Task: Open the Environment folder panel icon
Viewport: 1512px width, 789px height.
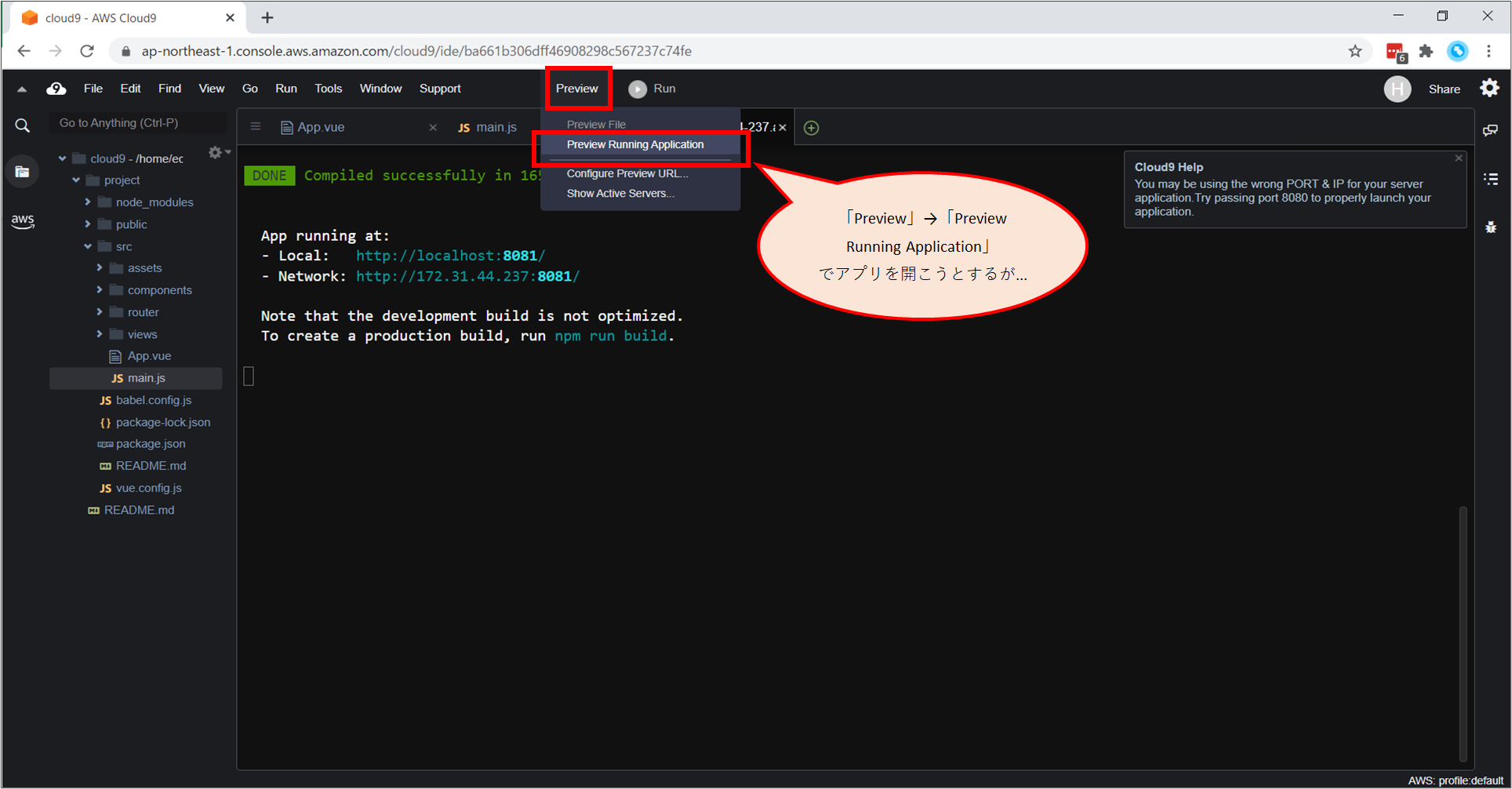Action: click(x=23, y=172)
